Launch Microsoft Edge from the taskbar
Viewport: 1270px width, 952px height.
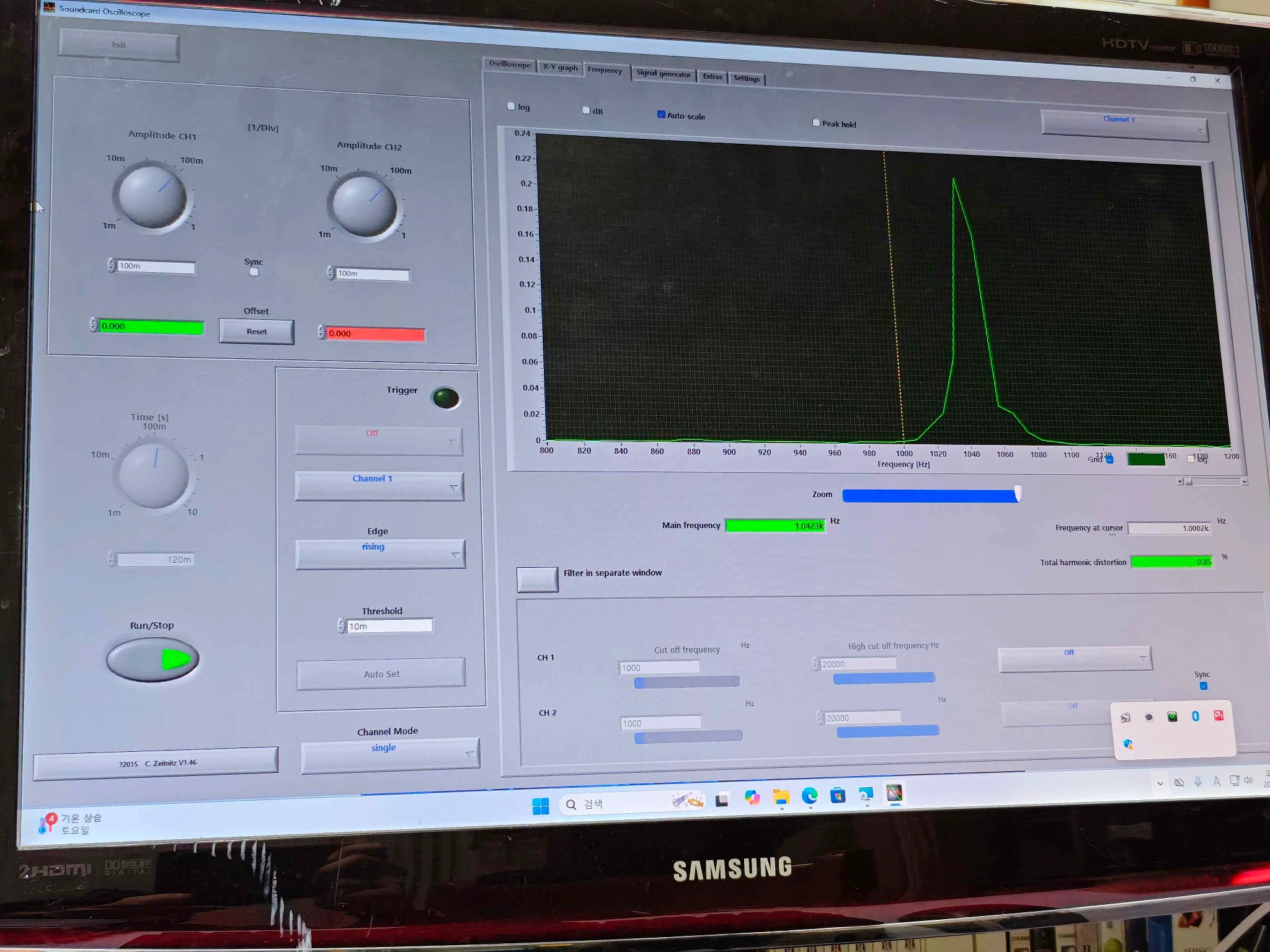click(x=809, y=795)
